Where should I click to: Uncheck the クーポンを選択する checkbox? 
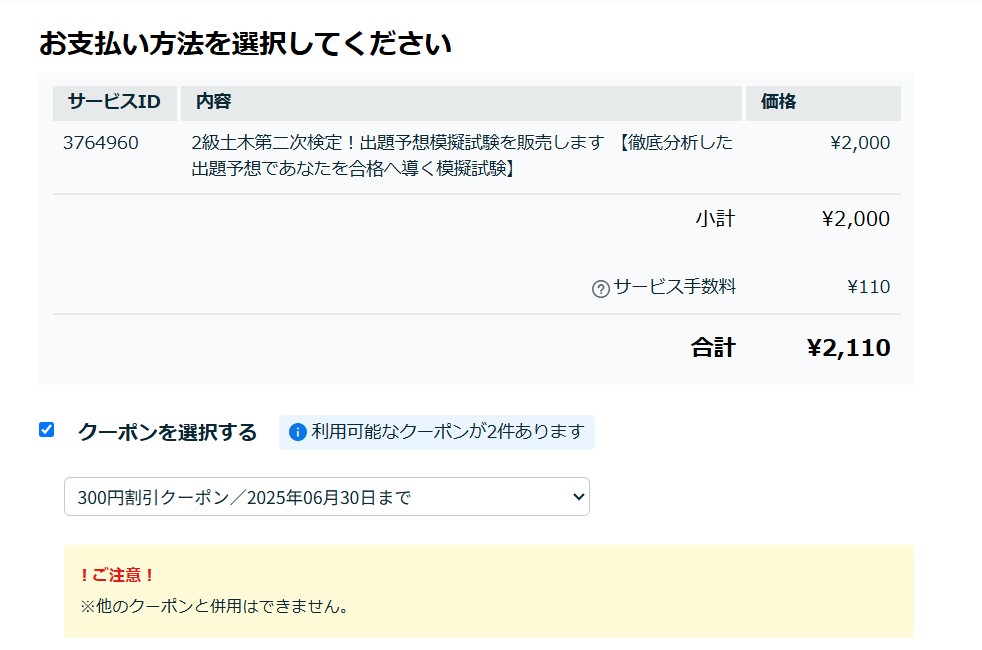[x=46, y=430]
